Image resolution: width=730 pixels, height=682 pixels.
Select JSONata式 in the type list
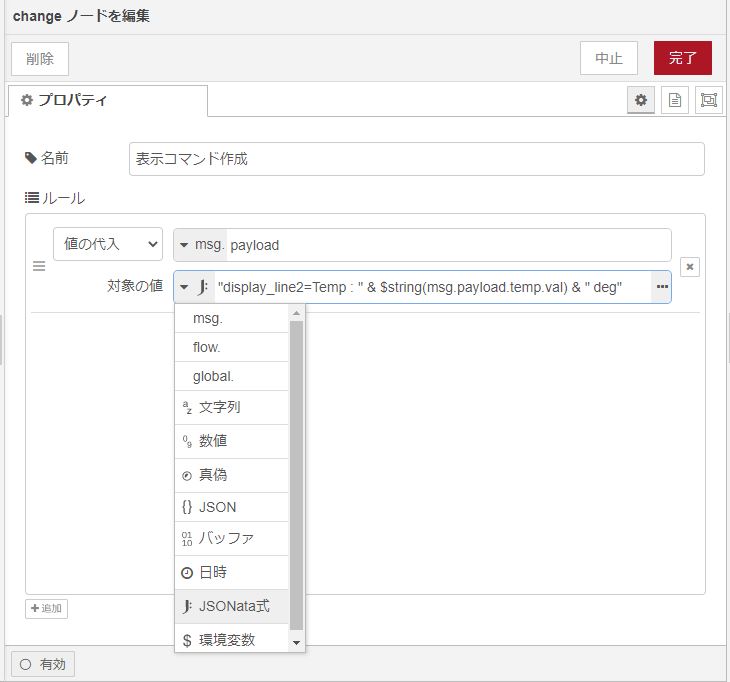pos(232,606)
